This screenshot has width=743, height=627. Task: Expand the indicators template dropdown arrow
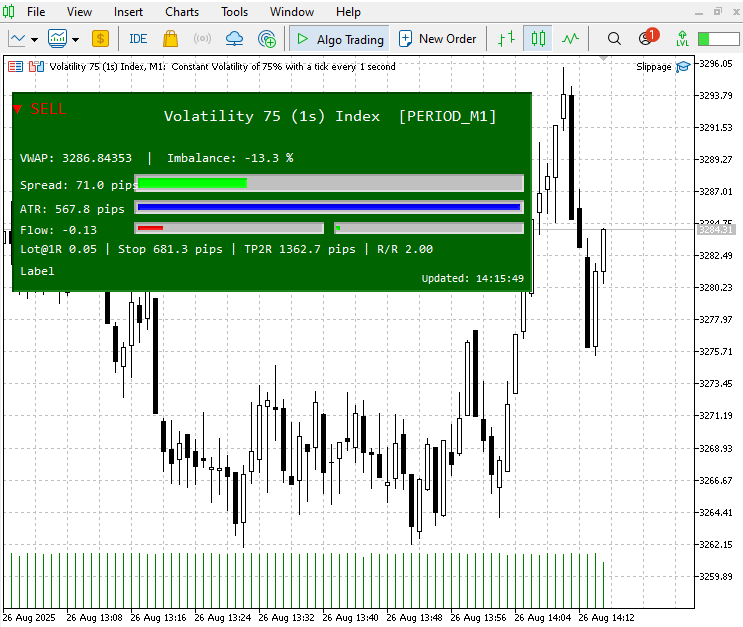point(76,40)
